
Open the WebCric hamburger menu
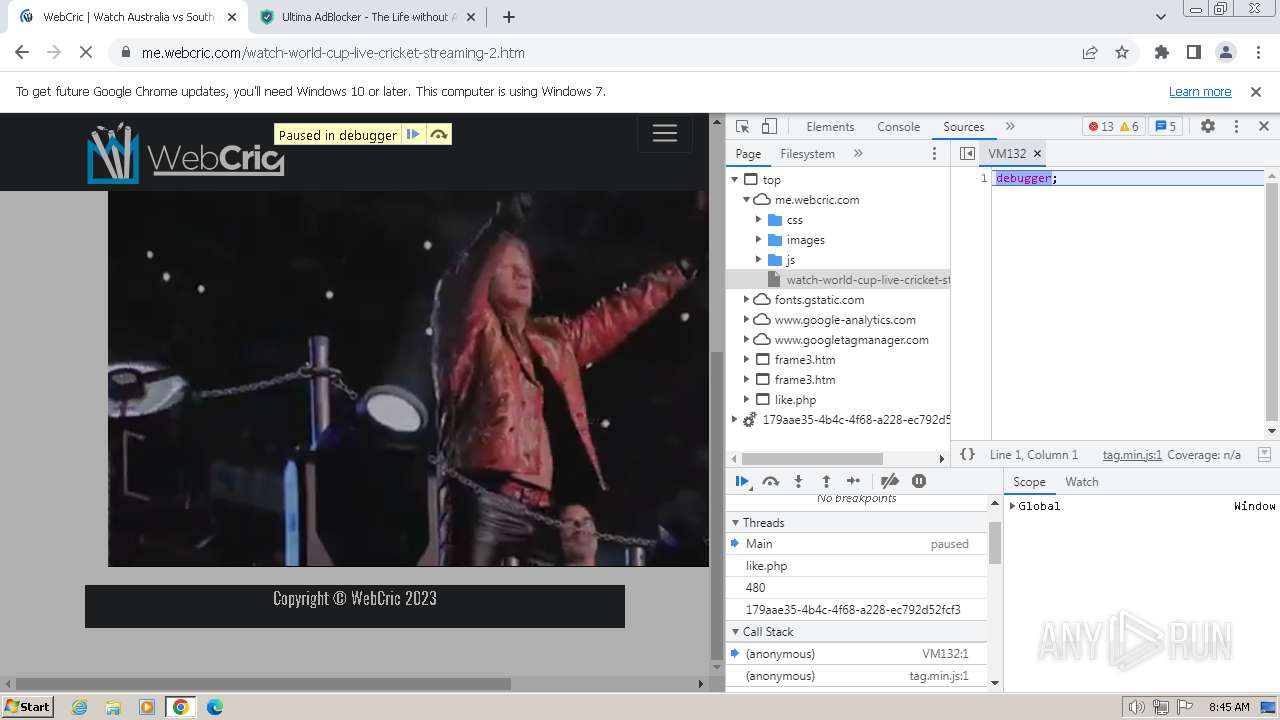tap(665, 134)
